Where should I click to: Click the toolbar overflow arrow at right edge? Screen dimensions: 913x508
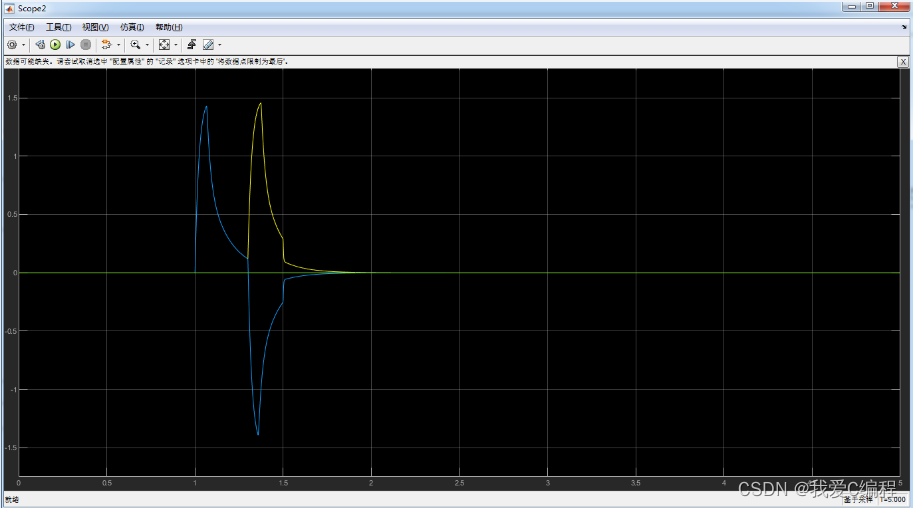point(904,27)
